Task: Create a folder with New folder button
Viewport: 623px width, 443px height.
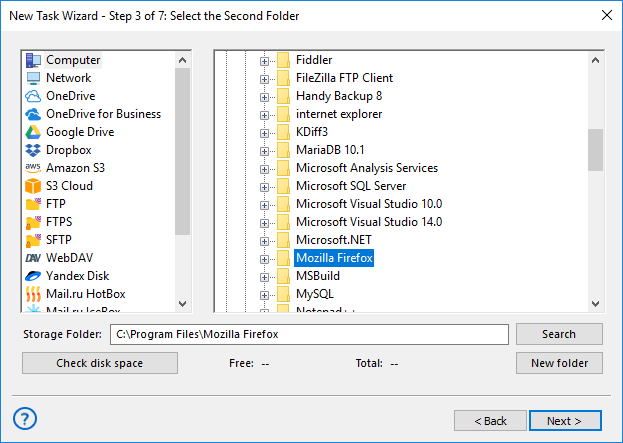Action: pyautogui.click(x=559, y=363)
